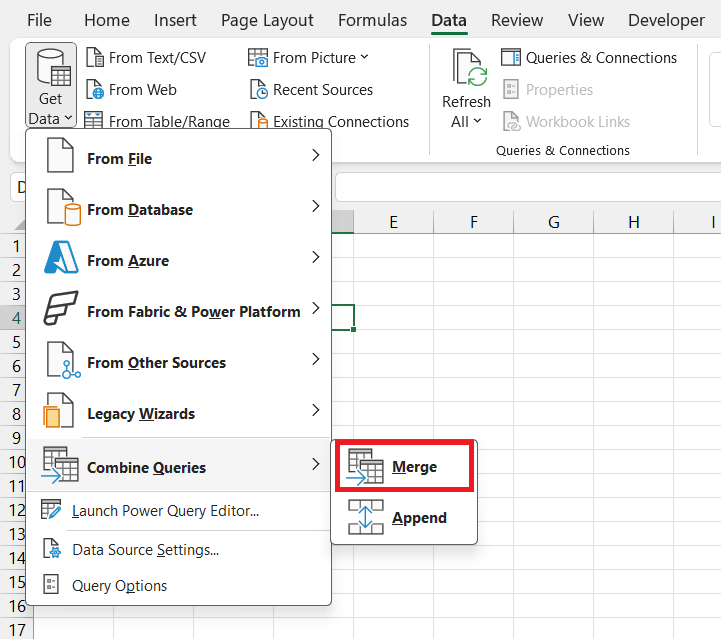Click the Query Options icon

pyautogui.click(x=51, y=585)
